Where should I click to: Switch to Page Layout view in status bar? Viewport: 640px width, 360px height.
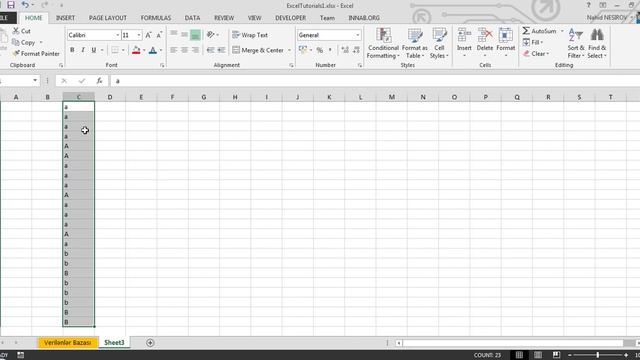coord(538,355)
